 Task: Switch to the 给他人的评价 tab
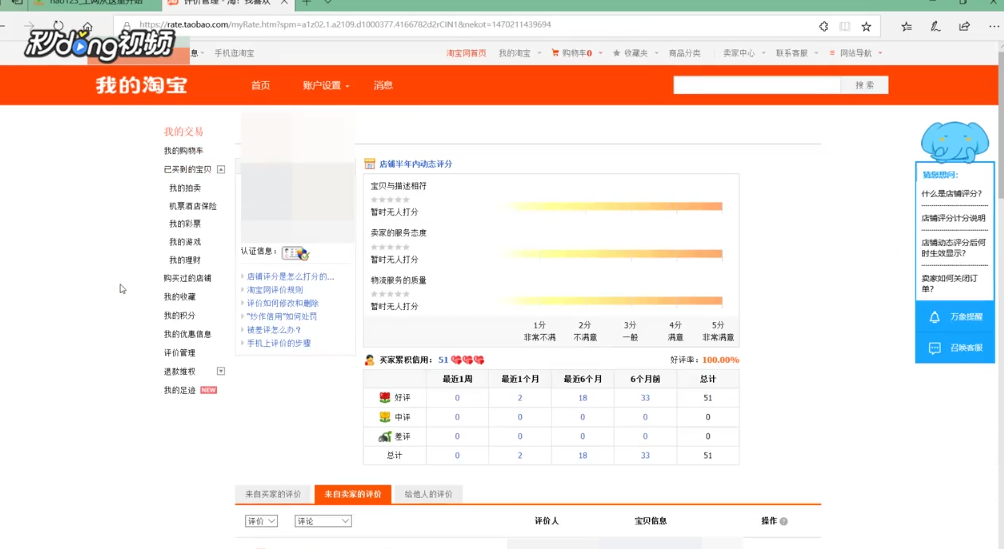pyautogui.click(x=428, y=494)
